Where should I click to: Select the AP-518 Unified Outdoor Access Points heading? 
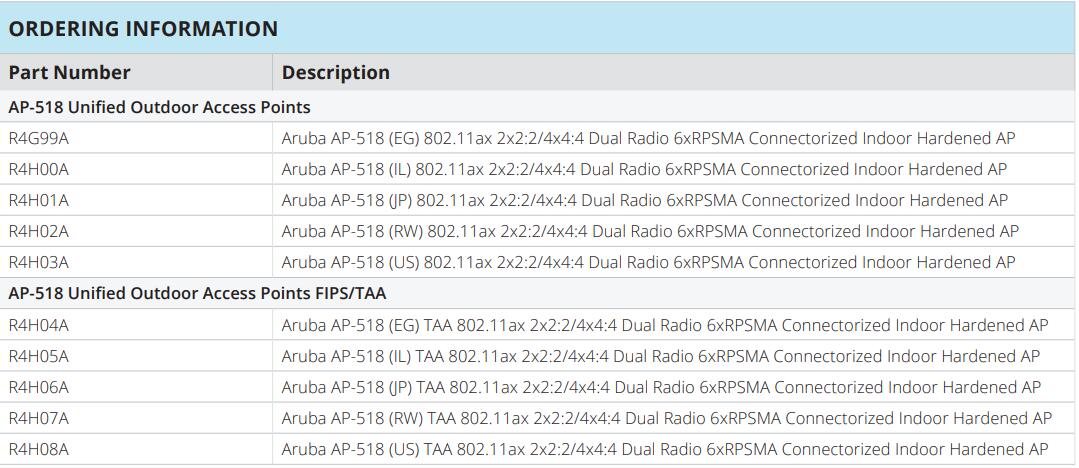(159, 106)
